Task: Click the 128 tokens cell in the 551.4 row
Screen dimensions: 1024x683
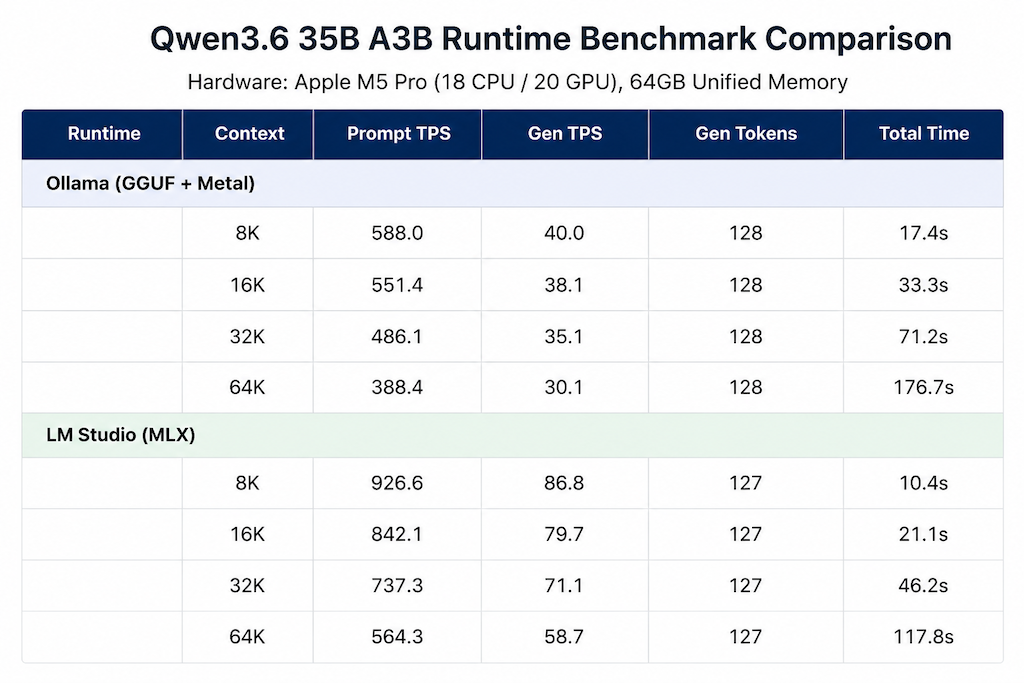Action: click(746, 285)
